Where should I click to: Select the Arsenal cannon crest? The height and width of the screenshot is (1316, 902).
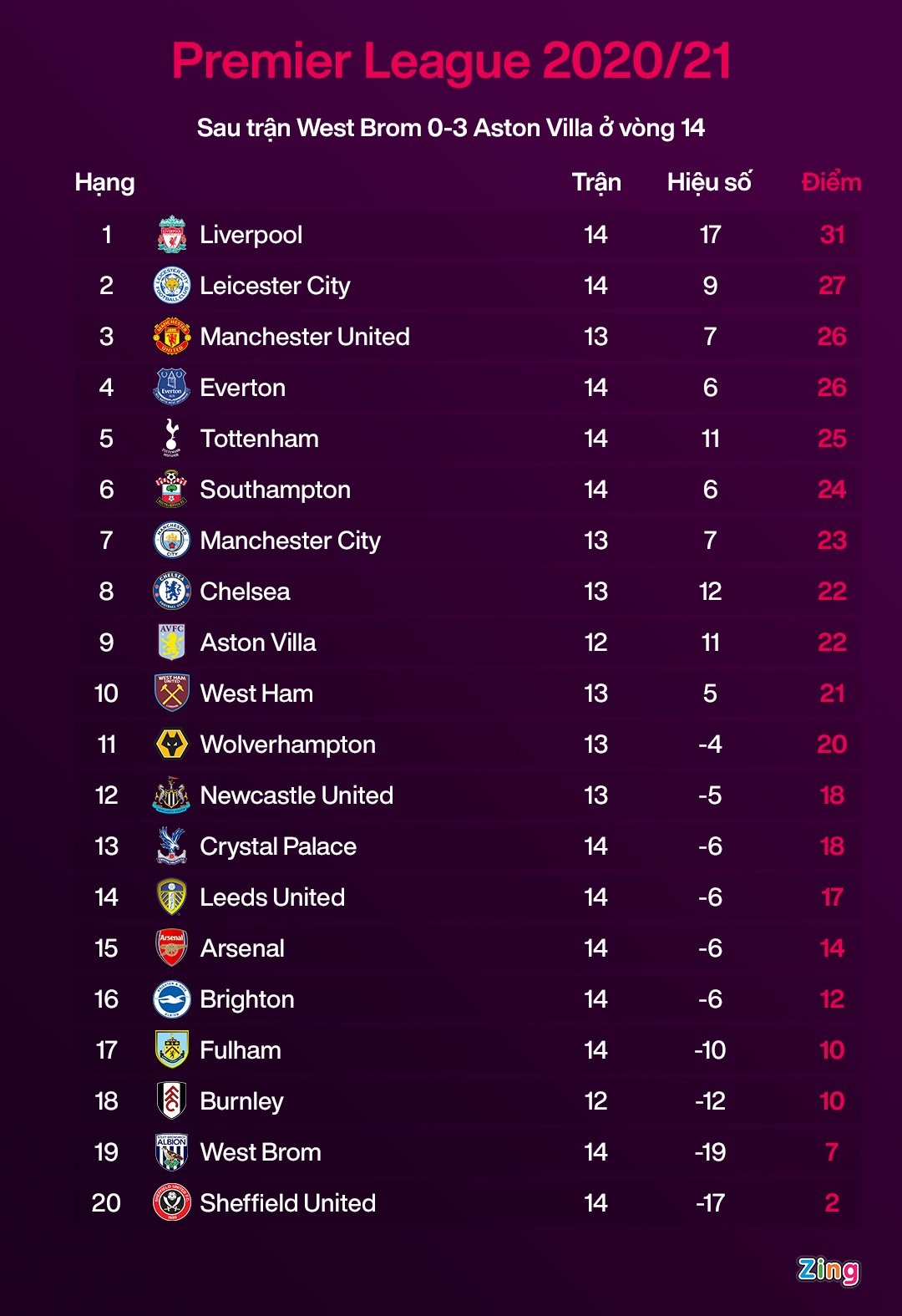(x=172, y=948)
